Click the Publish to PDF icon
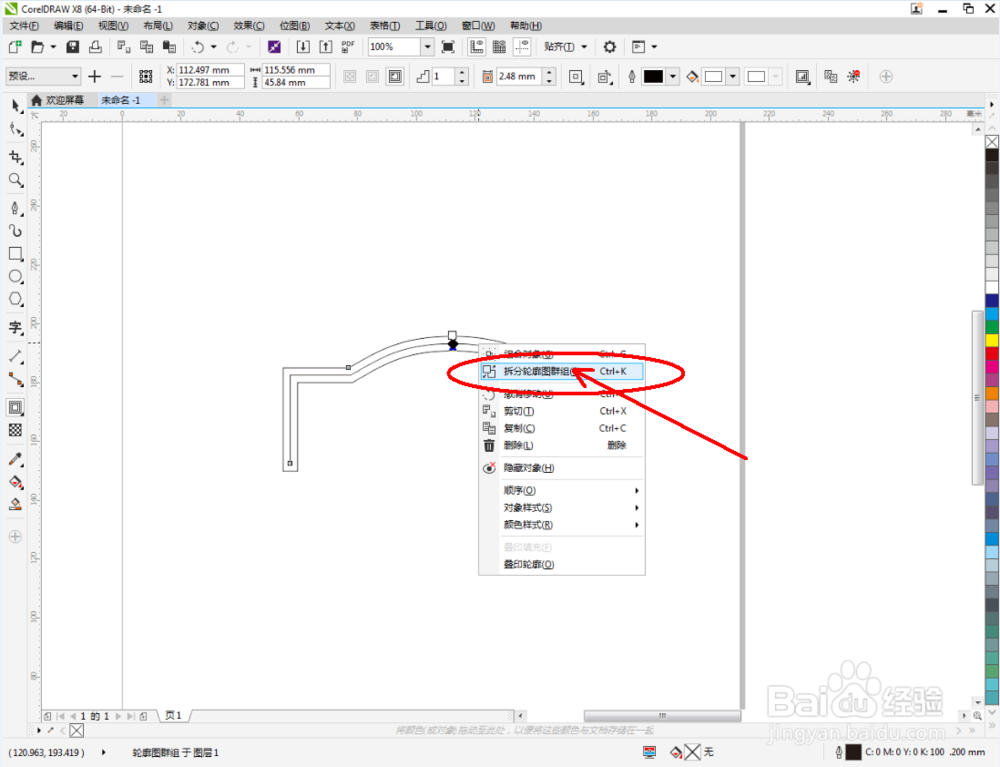 [x=348, y=47]
